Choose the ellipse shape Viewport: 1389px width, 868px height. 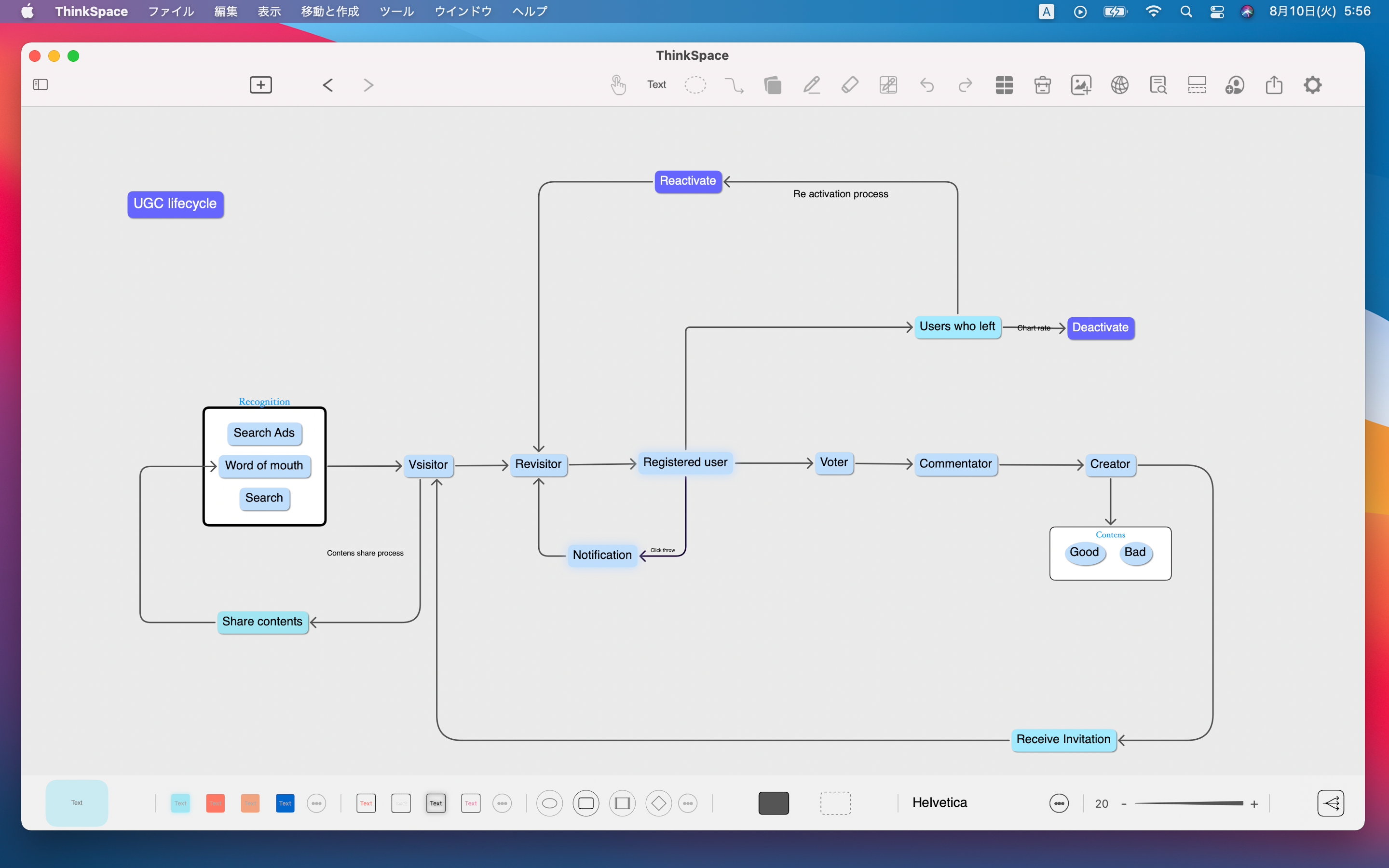click(x=549, y=803)
